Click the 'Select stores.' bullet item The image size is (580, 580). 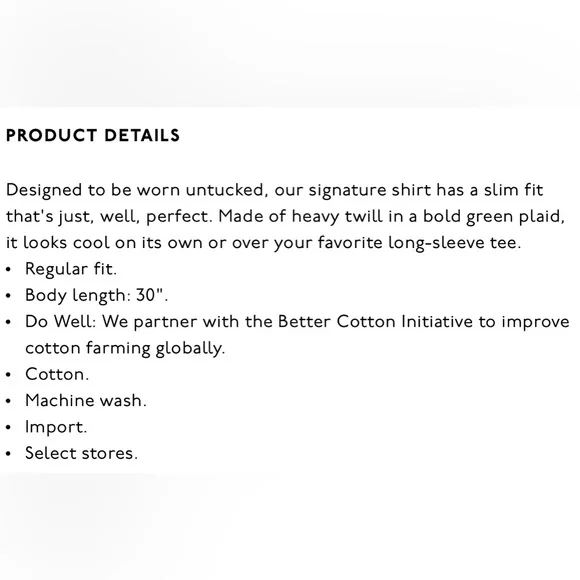click(x=81, y=453)
